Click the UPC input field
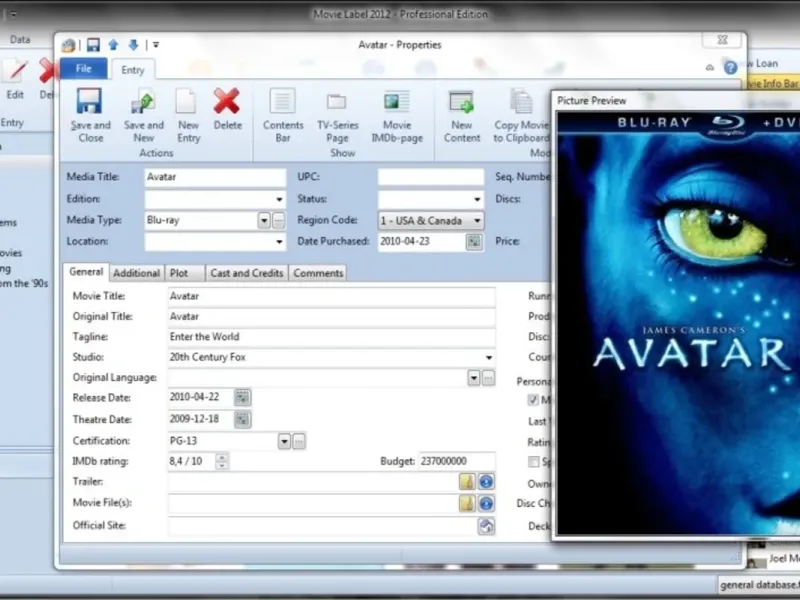 point(431,177)
